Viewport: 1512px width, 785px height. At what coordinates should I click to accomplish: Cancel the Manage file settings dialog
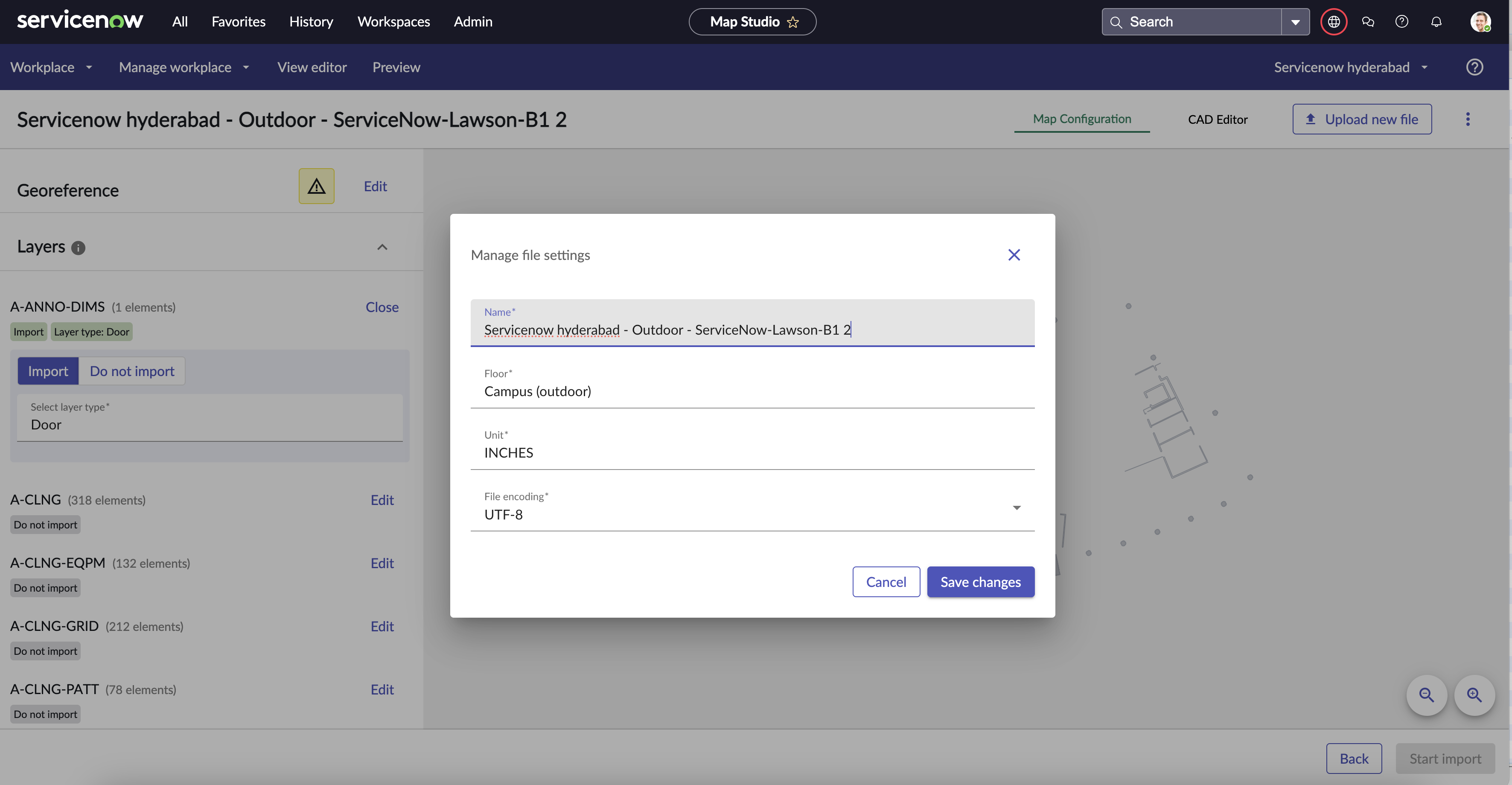coord(886,582)
